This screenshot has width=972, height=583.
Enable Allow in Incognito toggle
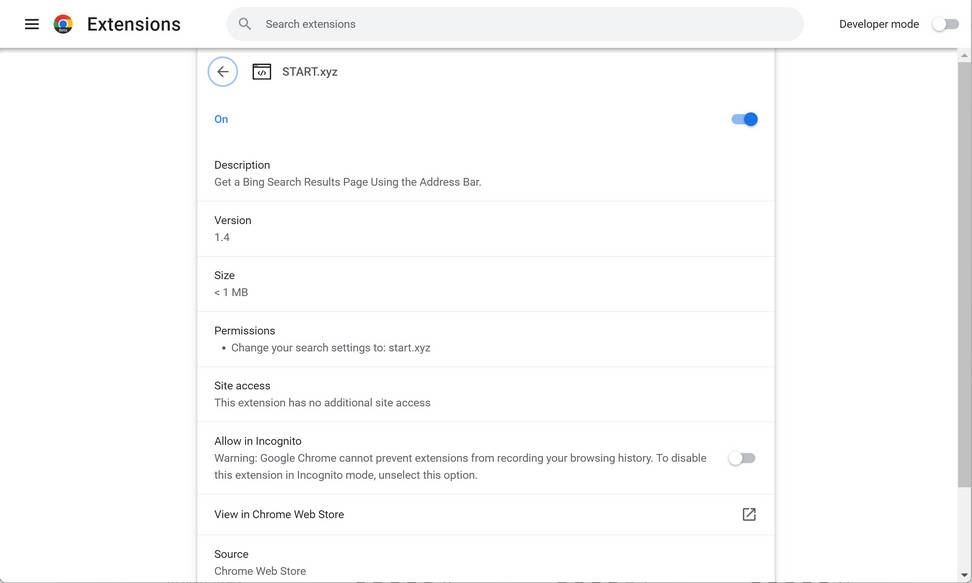point(741,458)
